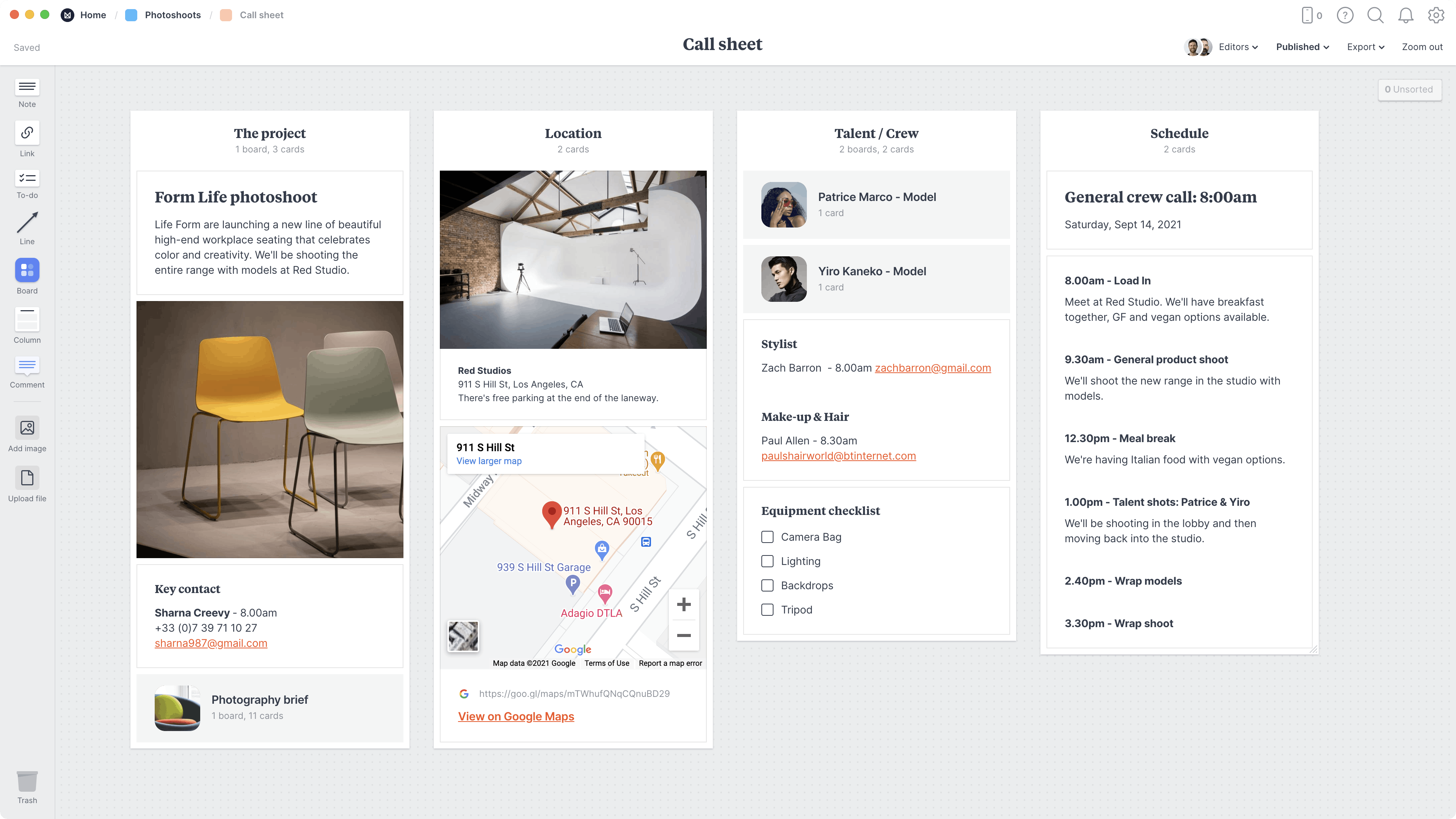Enable the Lighting equipment checkbox
This screenshot has height=819, width=1456.
point(767,561)
